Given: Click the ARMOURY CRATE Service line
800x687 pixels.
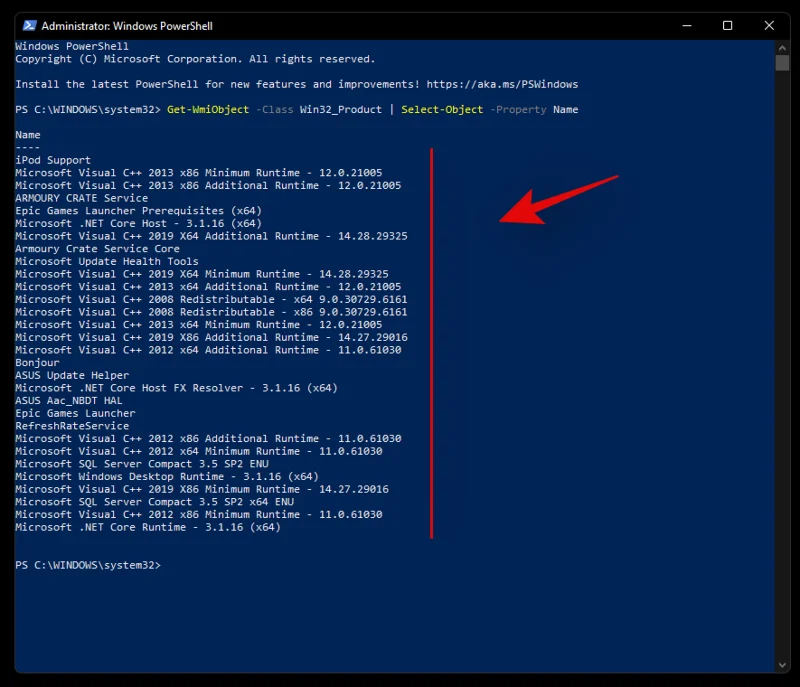Looking at the screenshot, I should tap(80, 198).
